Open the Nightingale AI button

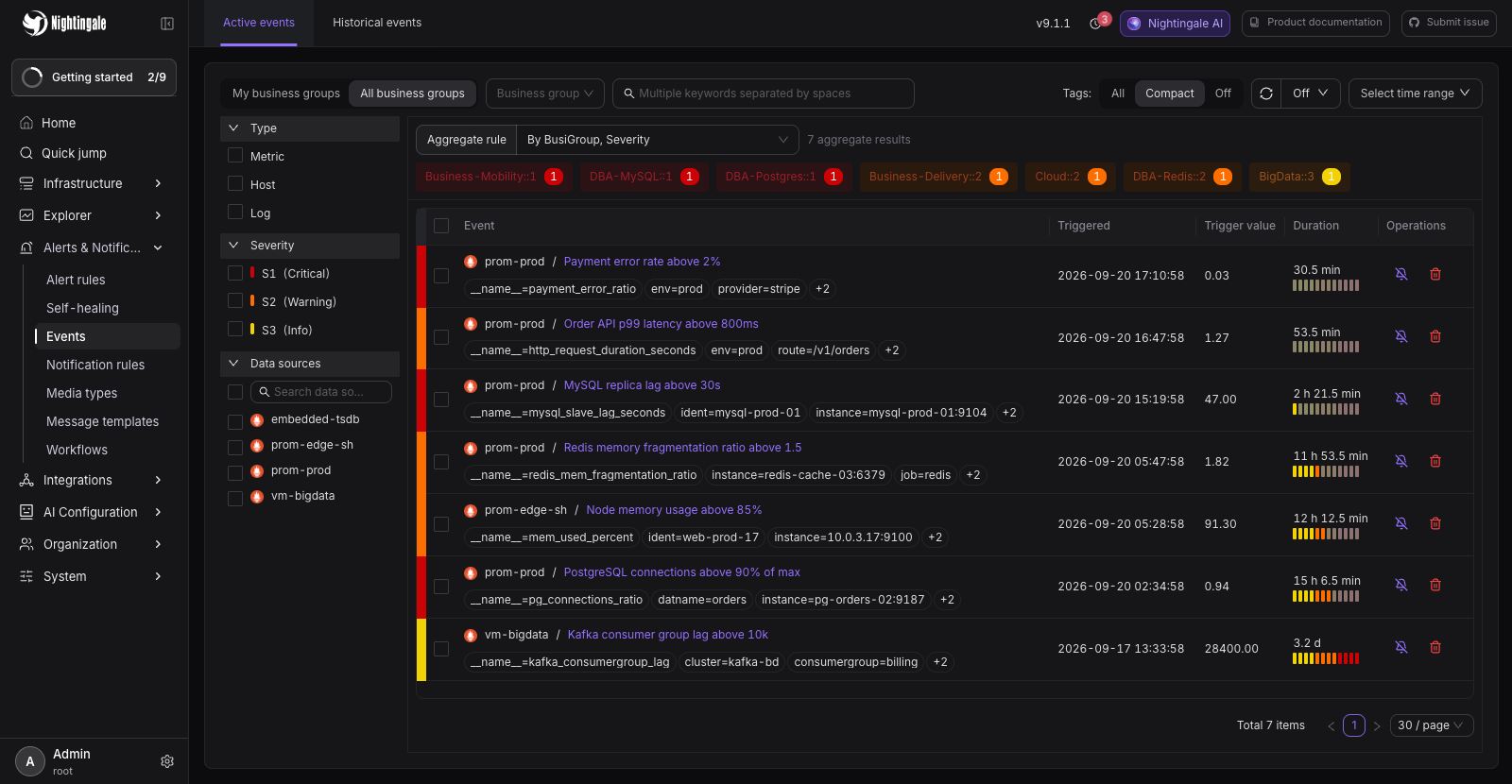(x=1175, y=24)
